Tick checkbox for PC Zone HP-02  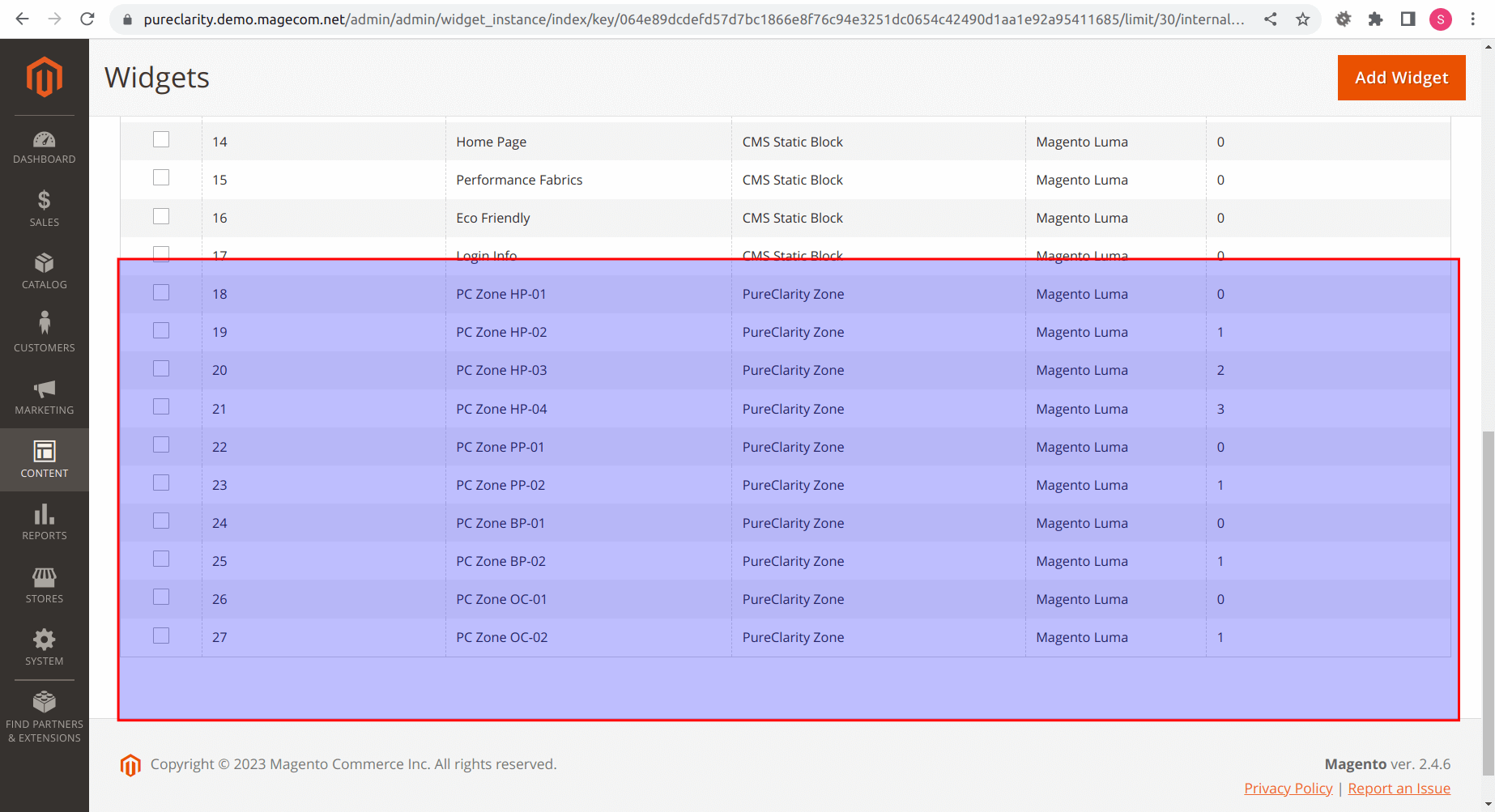(161, 330)
